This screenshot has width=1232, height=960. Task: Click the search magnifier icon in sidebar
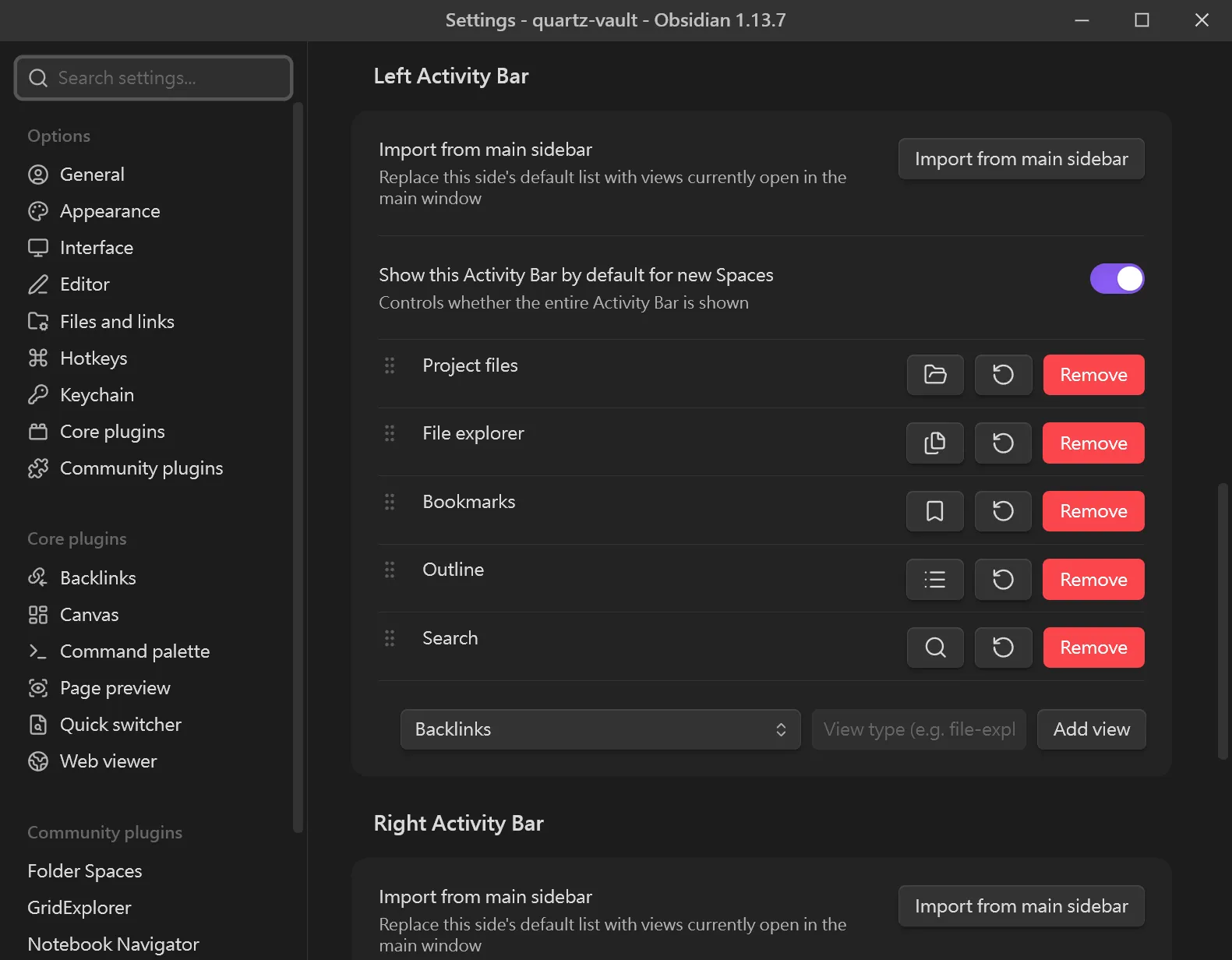pos(38,78)
